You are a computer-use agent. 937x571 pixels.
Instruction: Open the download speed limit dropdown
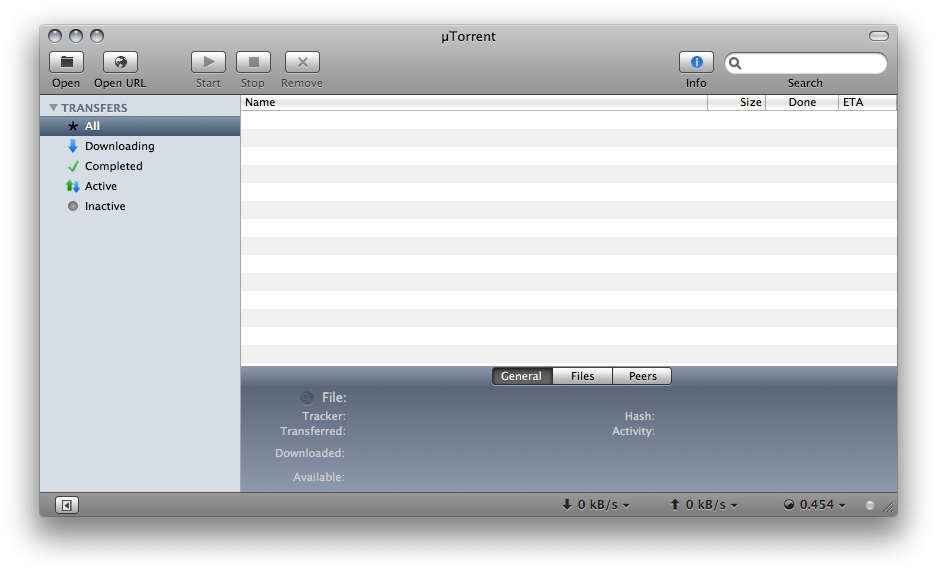[x=596, y=505]
